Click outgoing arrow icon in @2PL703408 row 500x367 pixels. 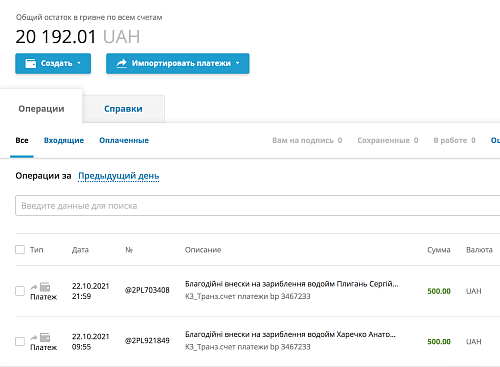pyautogui.click(x=34, y=287)
